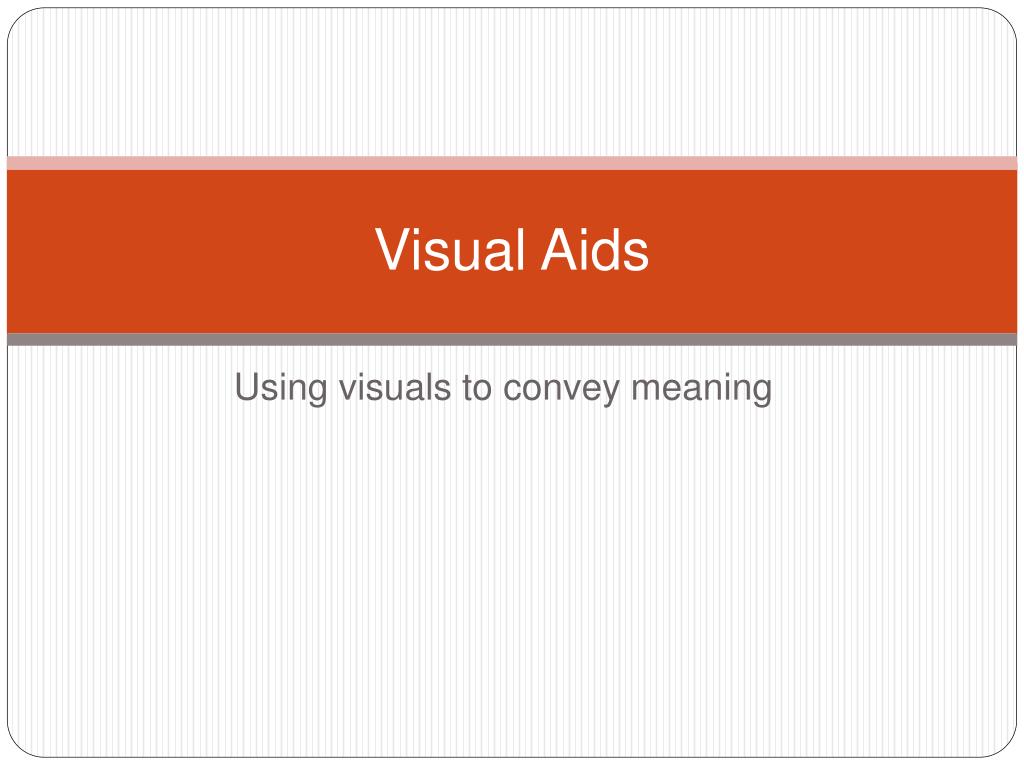Click the capital 'U' in 'Using'
Viewport: 1024px width, 768px height.
click(x=248, y=386)
